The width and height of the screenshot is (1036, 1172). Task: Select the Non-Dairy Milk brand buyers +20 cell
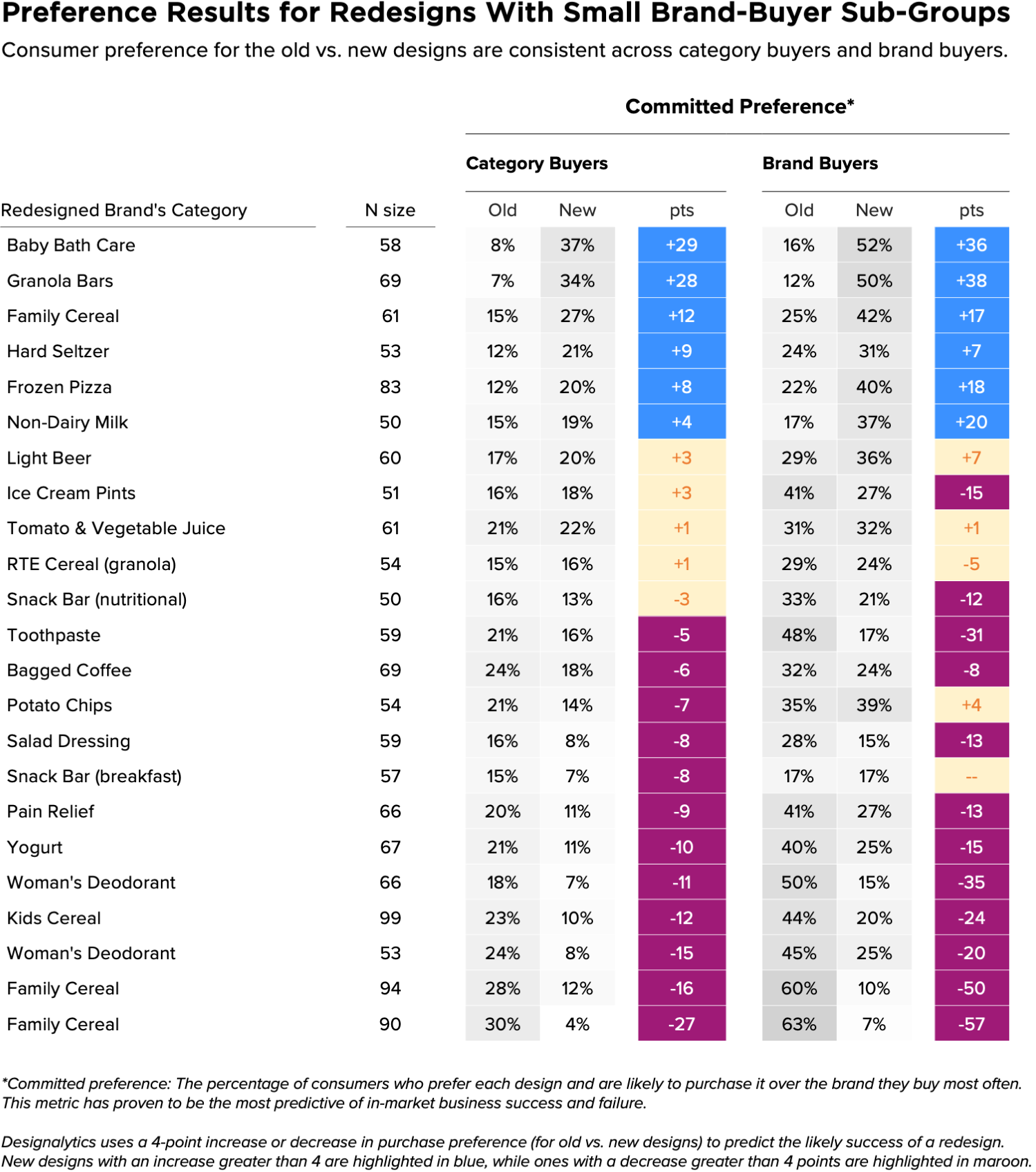pyautogui.click(x=971, y=422)
